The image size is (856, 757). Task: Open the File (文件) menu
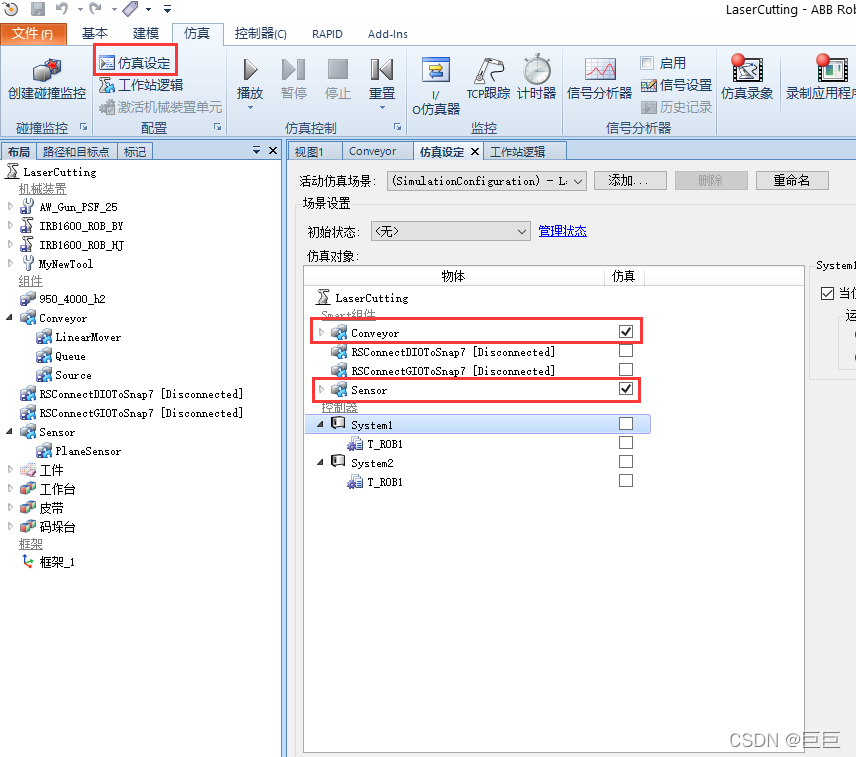[33, 34]
